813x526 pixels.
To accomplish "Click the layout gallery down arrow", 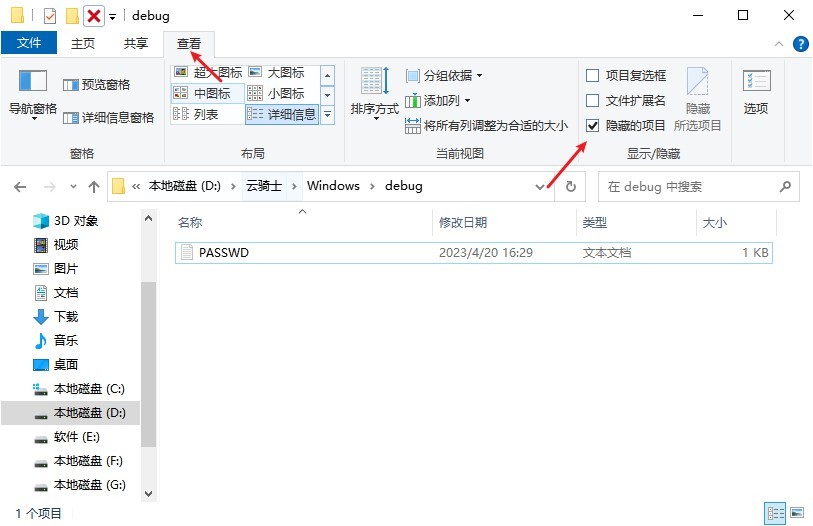I will 327,95.
